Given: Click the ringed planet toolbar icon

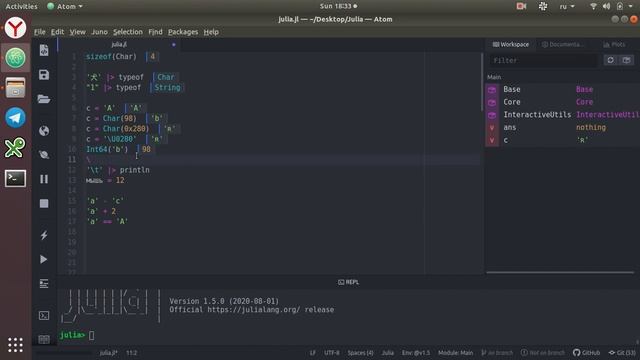Looking at the screenshot, I should coord(44,155).
